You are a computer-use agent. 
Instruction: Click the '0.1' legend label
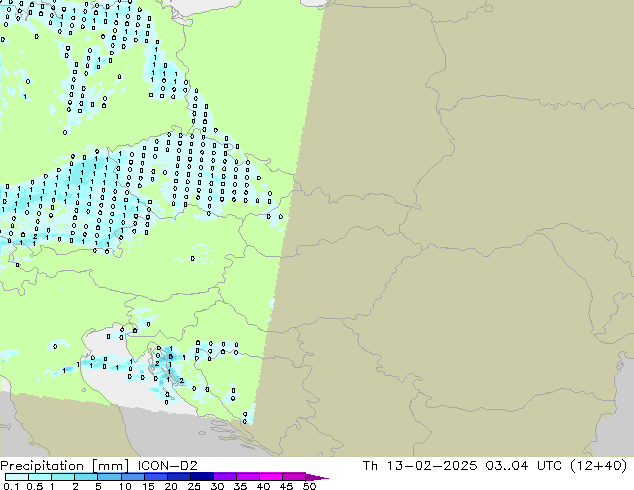pyautogui.click(x=11, y=486)
